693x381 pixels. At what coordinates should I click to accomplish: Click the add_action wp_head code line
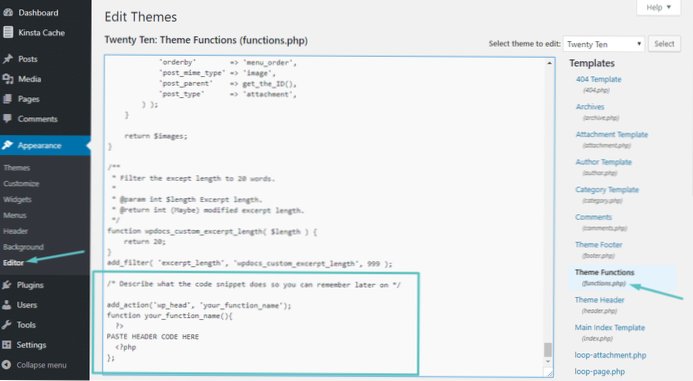click(199, 305)
